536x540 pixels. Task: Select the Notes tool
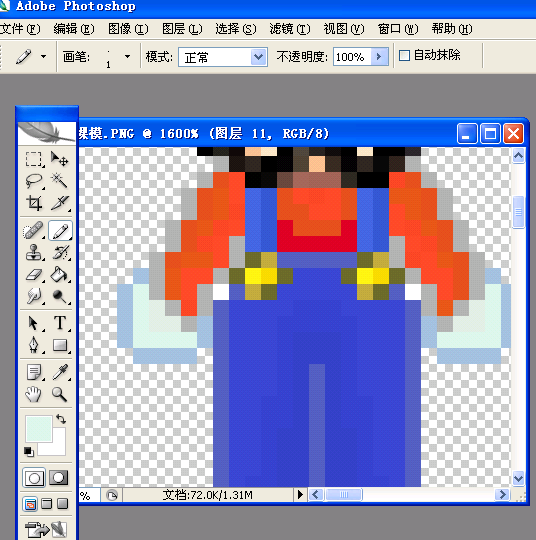pyautogui.click(x=34, y=372)
